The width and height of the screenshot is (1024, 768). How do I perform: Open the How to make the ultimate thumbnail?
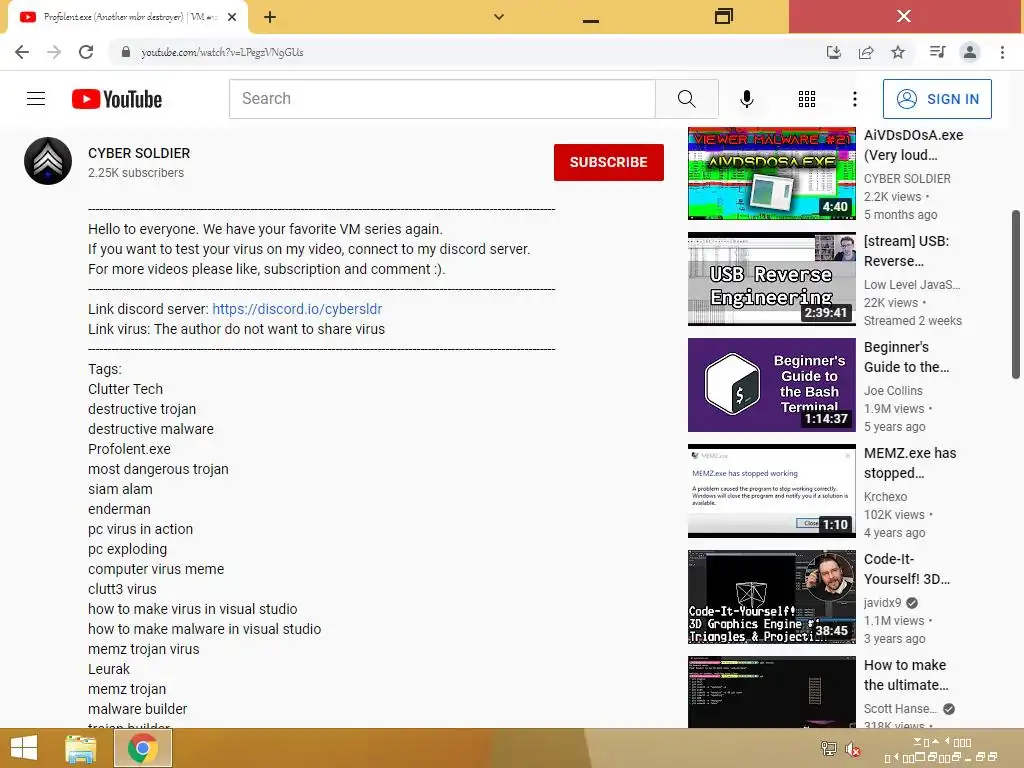(771, 692)
